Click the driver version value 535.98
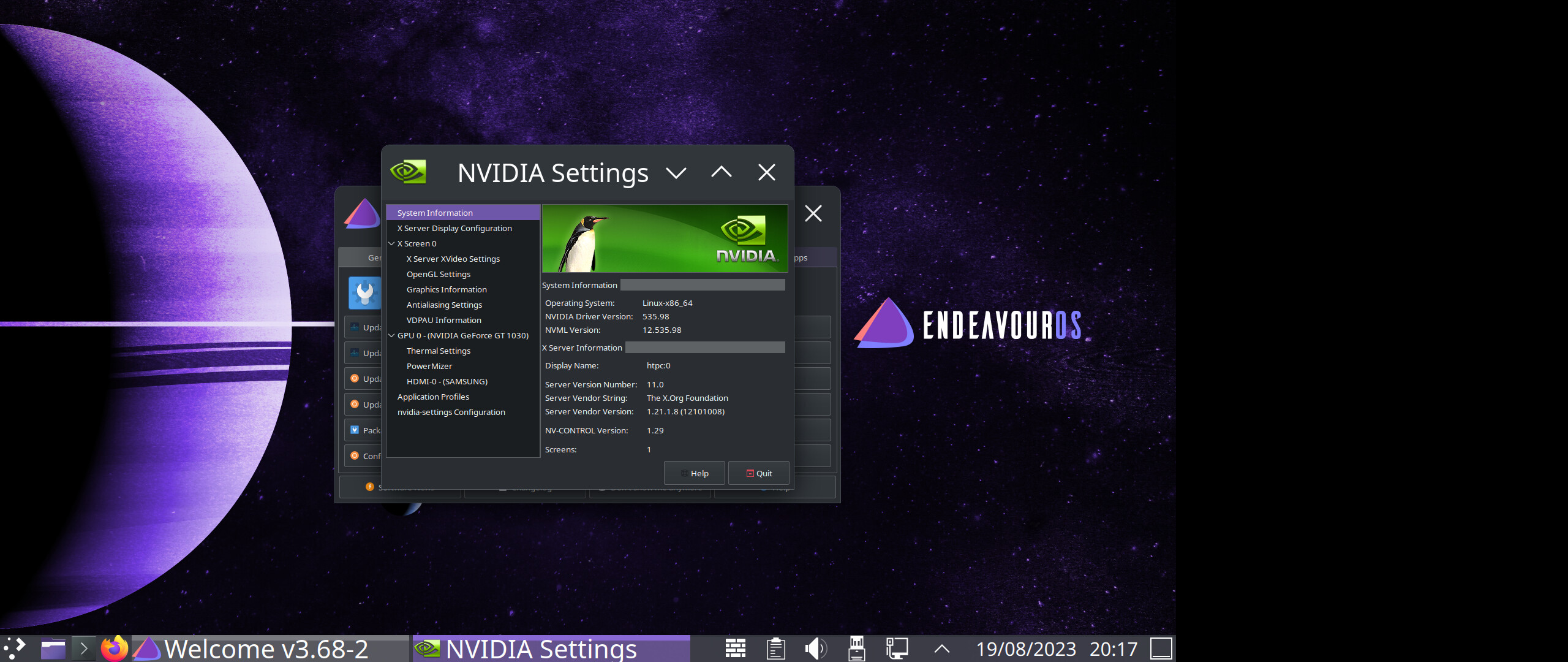The height and width of the screenshot is (662, 1568). click(655, 316)
